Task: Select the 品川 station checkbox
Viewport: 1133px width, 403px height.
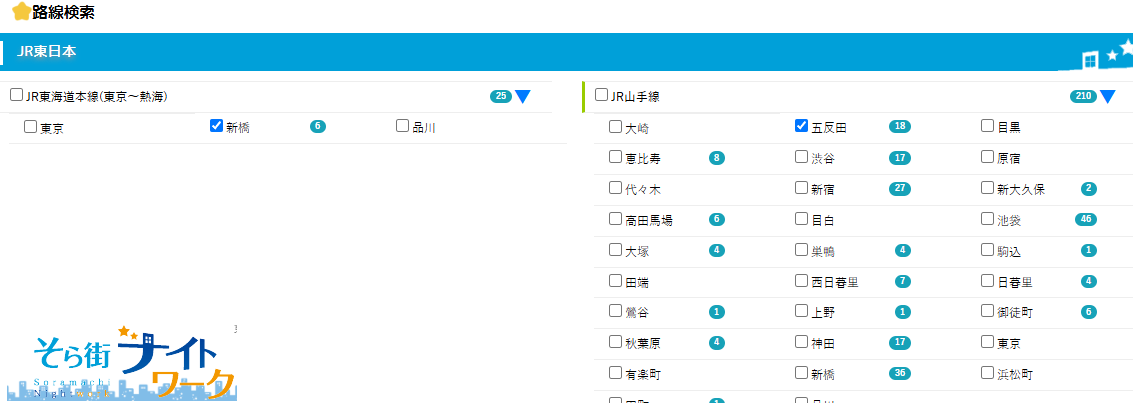Action: (402, 126)
